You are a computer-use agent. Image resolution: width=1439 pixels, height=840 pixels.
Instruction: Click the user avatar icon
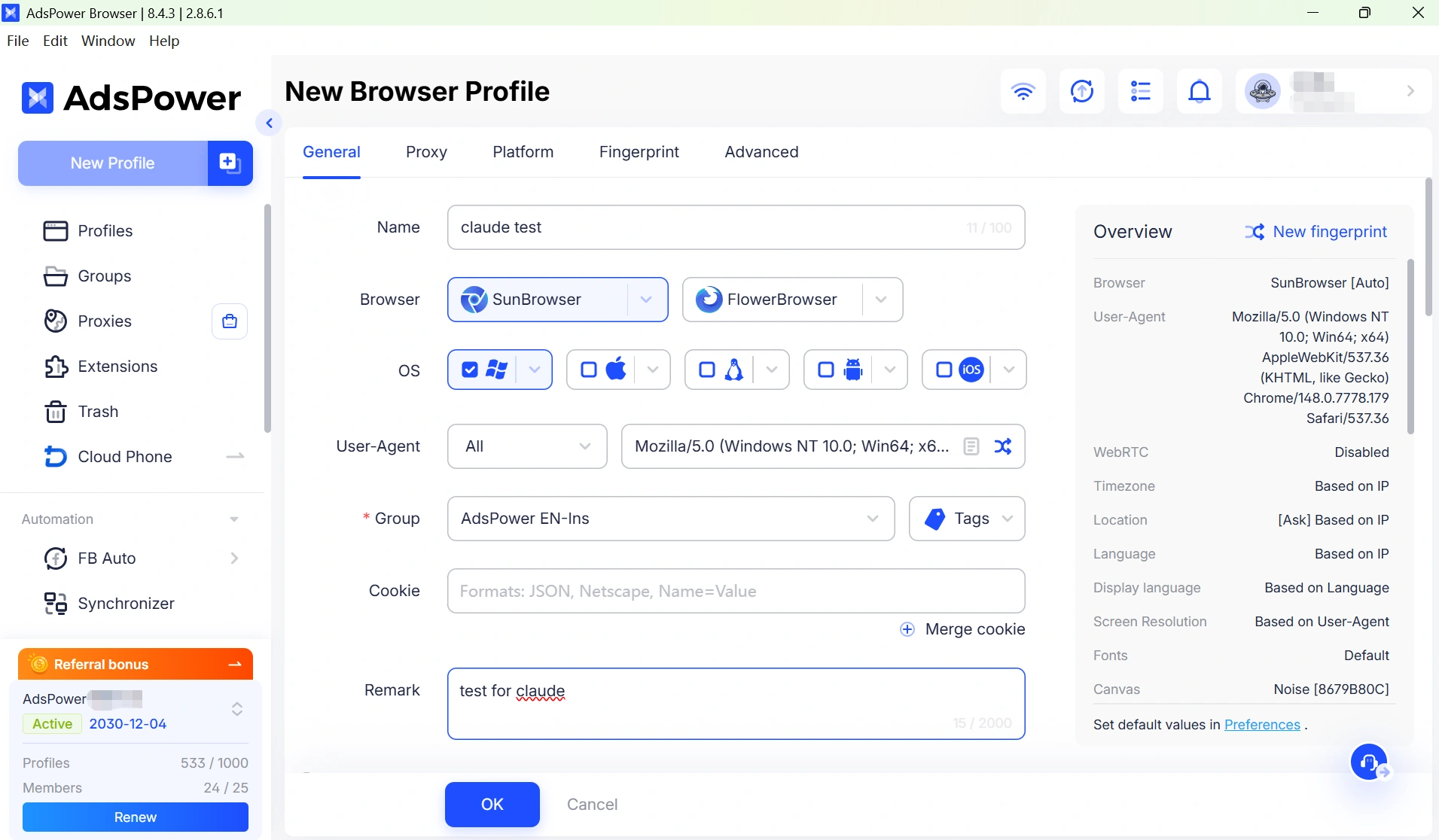click(x=1263, y=91)
